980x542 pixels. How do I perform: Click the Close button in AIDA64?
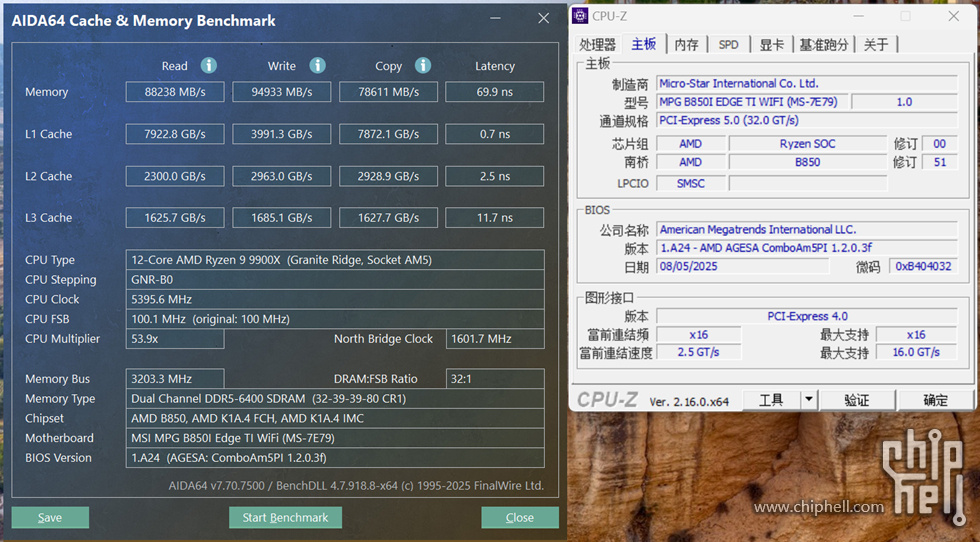[520, 518]
